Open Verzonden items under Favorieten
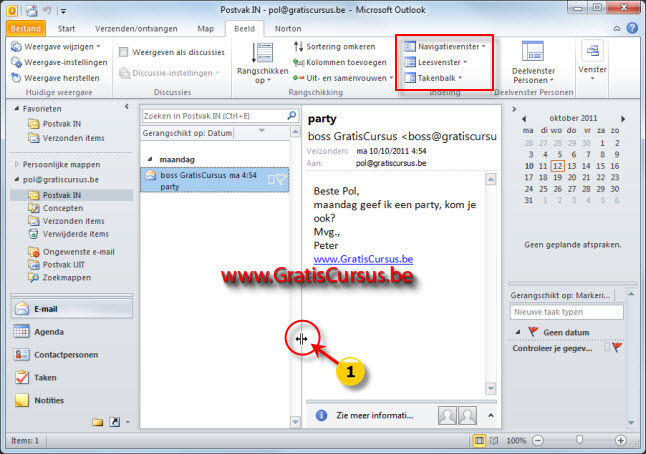The height and width of the screenshot is (454, 646). tap(66, 138)
